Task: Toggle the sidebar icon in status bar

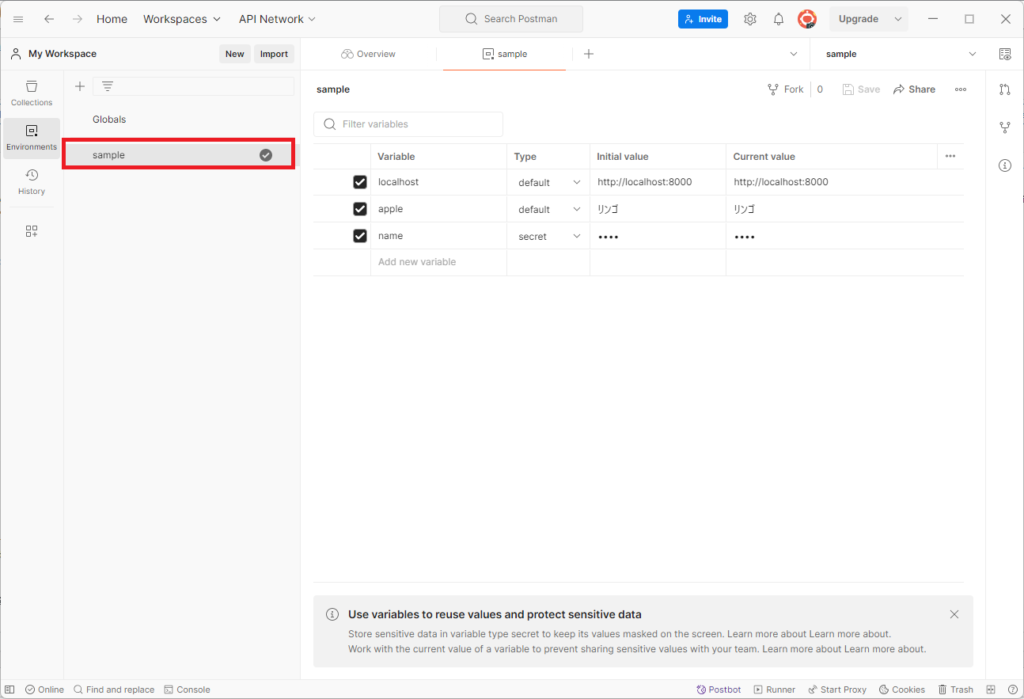Action: click(x=10, y=689)
